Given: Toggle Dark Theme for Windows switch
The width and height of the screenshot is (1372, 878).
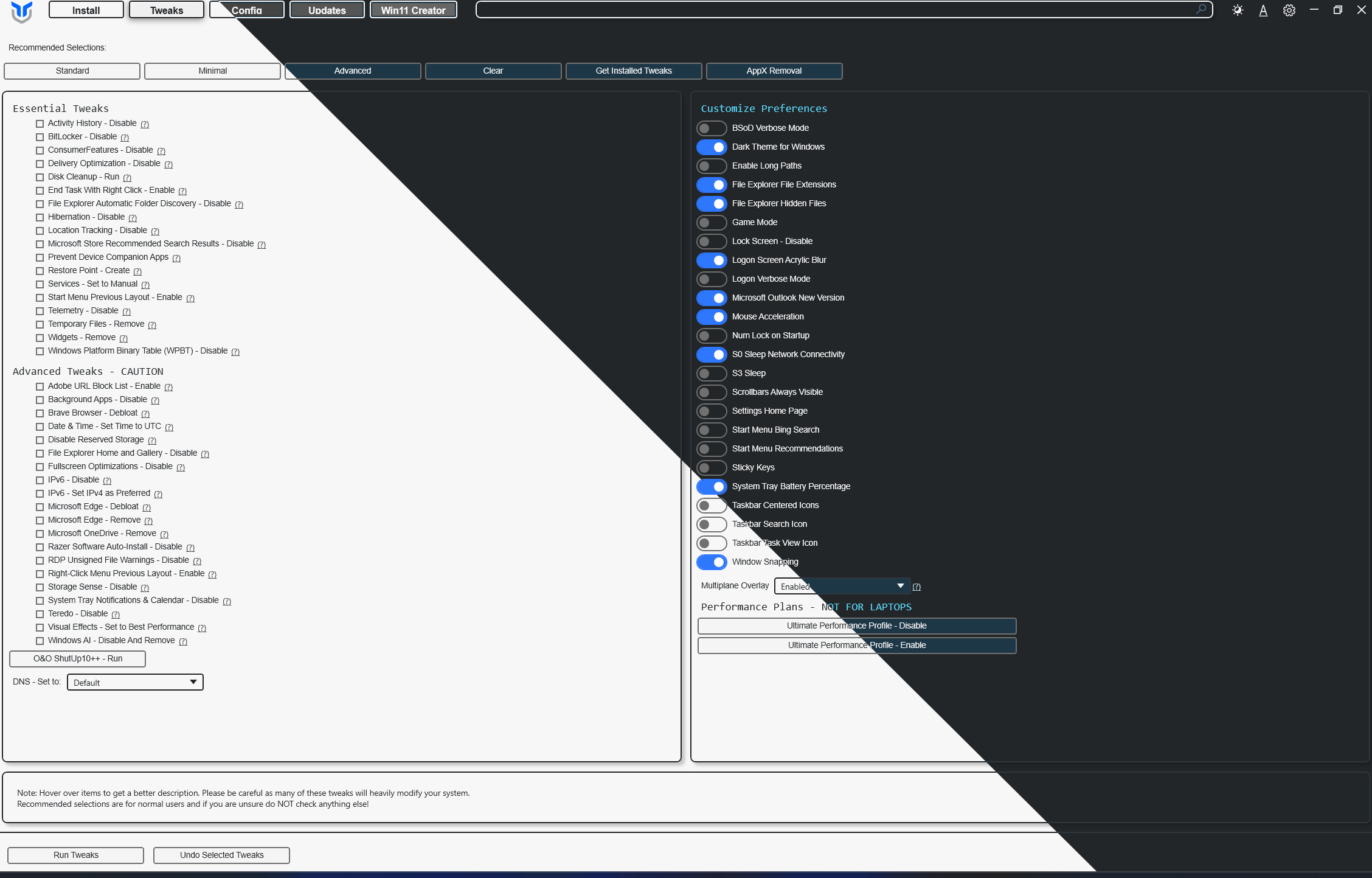Looking at the screenshot, I should (712, 147).
